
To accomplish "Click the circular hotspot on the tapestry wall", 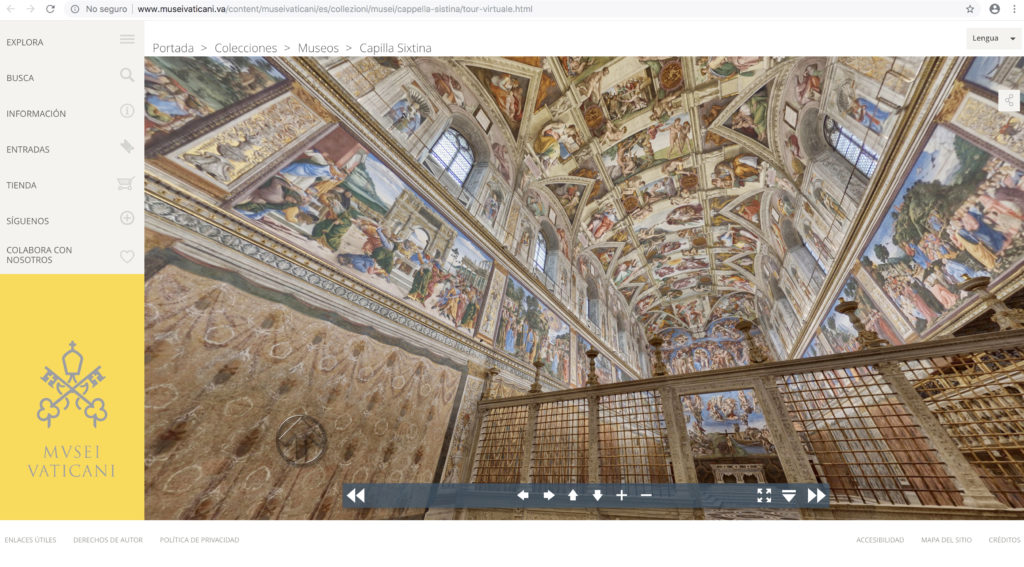I will 301,440.
